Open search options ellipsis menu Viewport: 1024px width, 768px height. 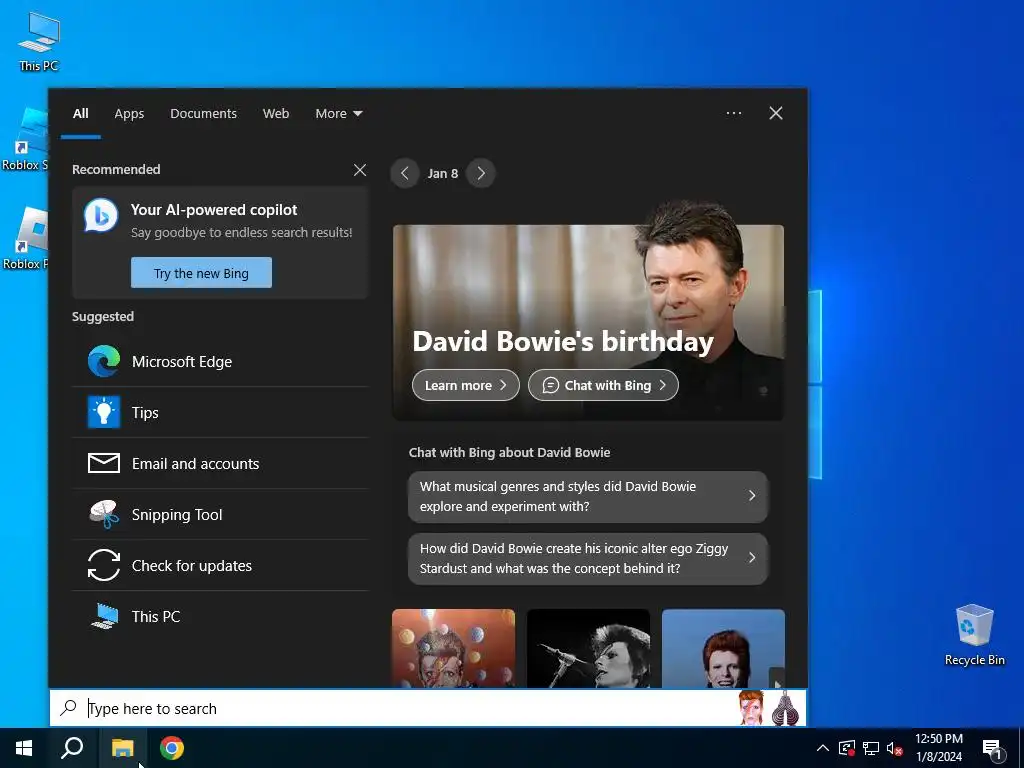click(x=733, y=113)
